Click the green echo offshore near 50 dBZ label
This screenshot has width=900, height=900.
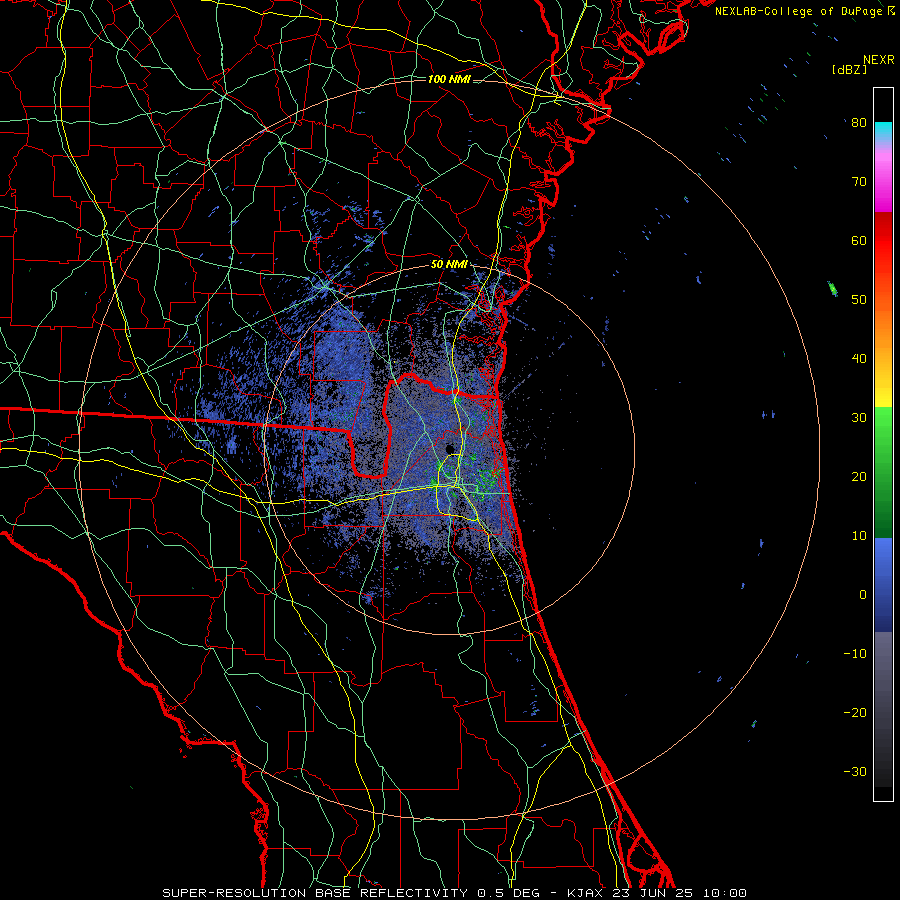(832, 289)
